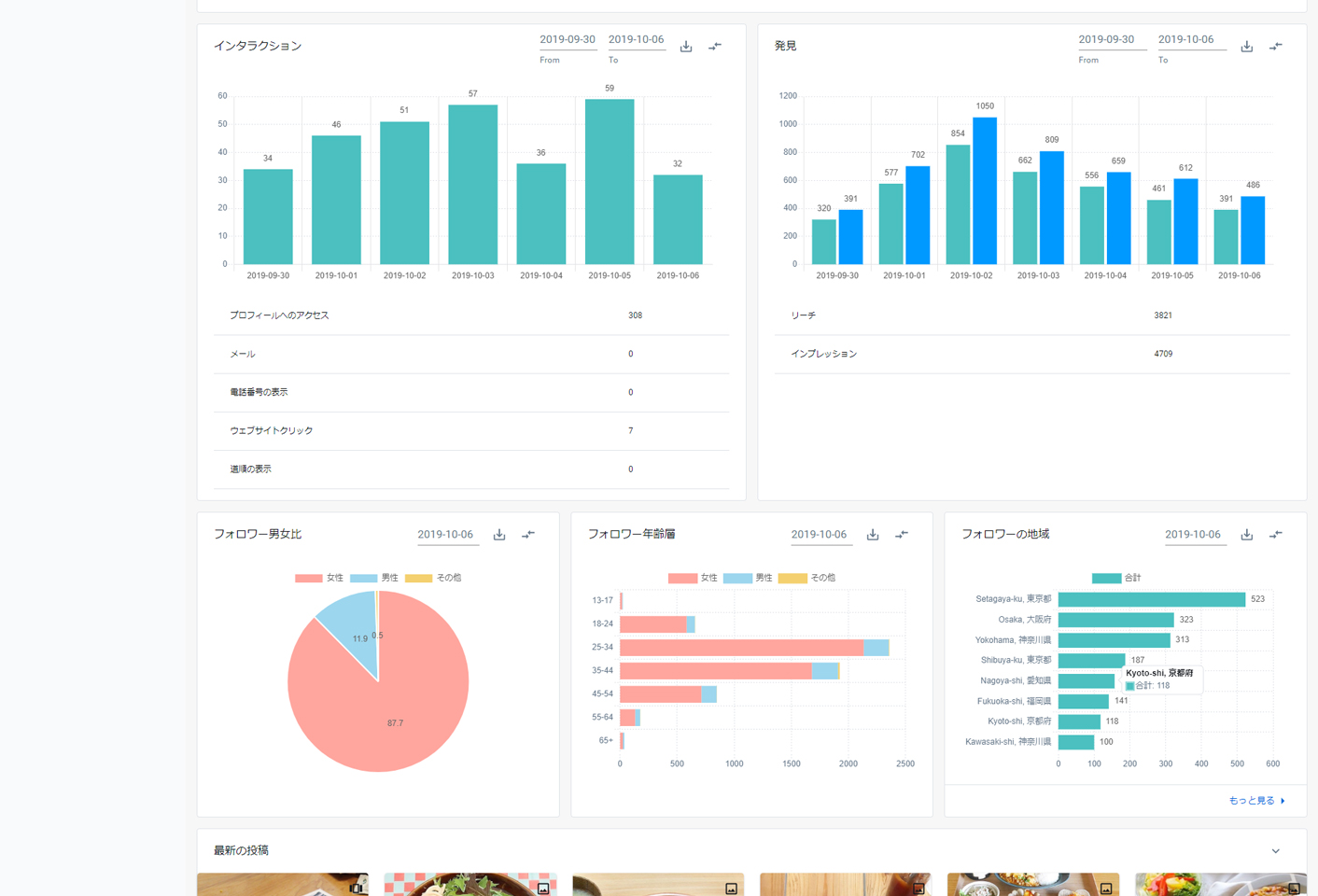The height and width of the screenshot is (896, 1318).
Task: Click yellow その他 swatch in フォロワー年齢層 legend
Action: click(x=792, y=578)
